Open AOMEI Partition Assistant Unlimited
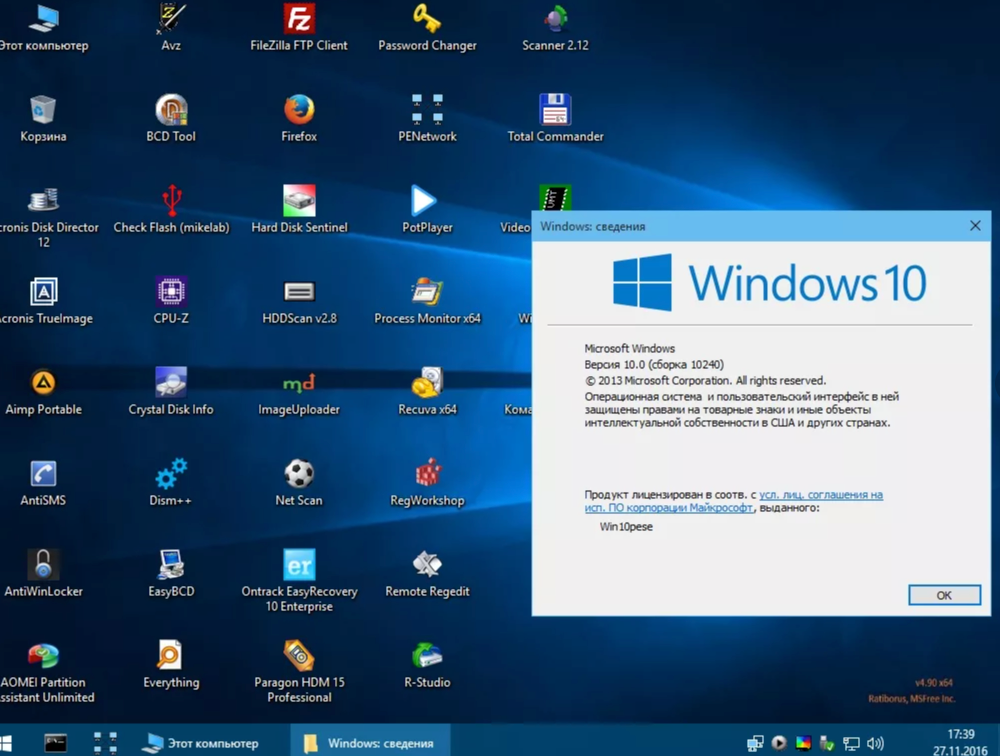Image resolution: width=1000 pixels, height=756 pixels. [43, 672]
